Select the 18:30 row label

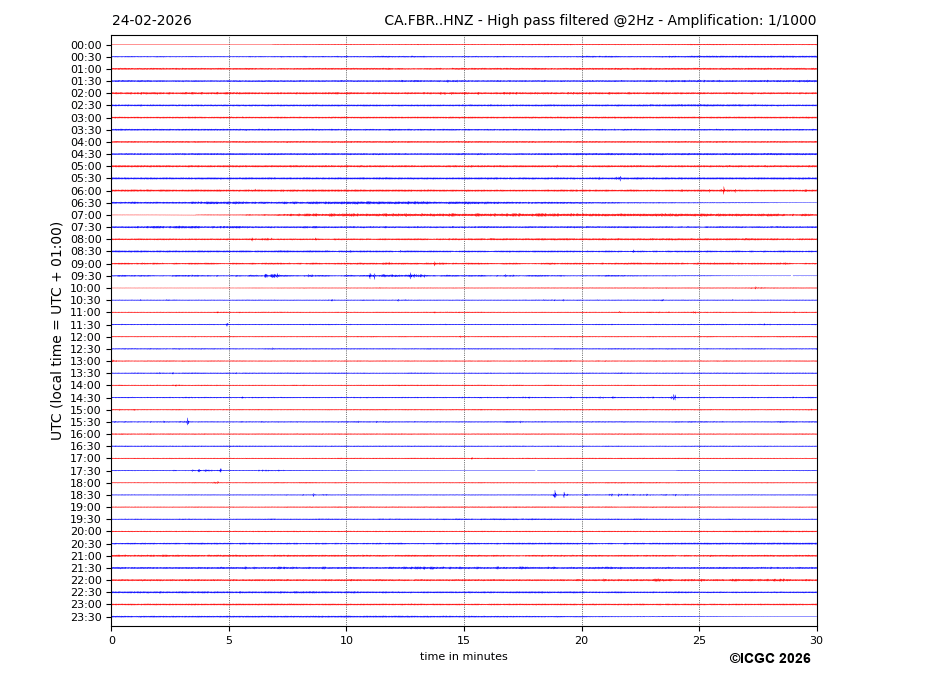coord(85,495)
